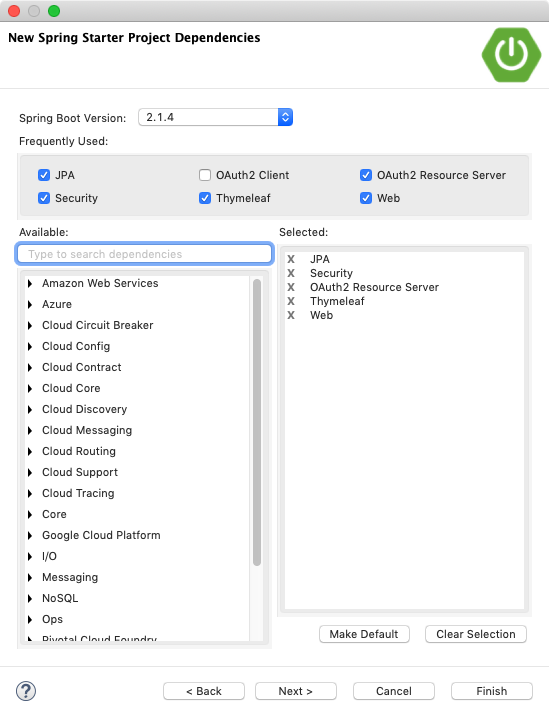This screenshot has width=549, height=717.
Task: Expand the Cloud Config tree node
Action: tap(30, 347)
